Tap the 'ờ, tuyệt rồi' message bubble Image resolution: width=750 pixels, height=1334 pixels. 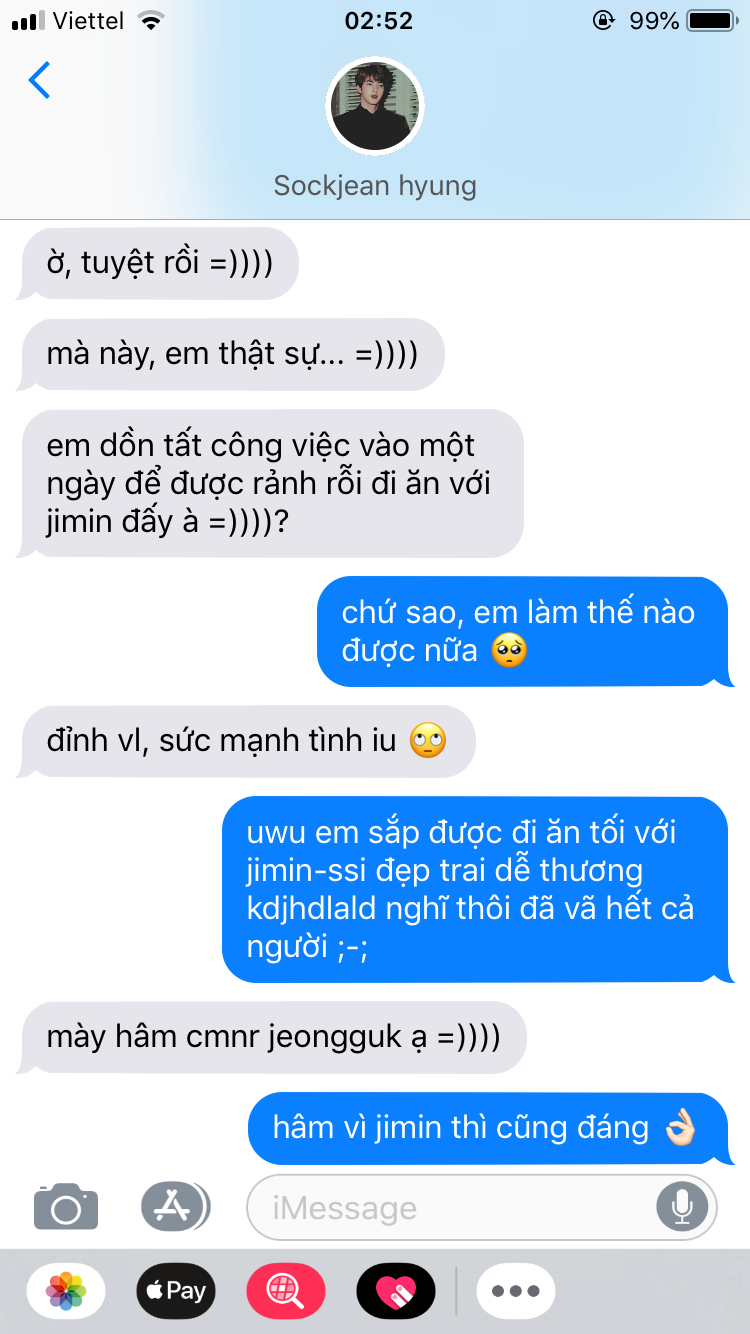pyautogui.click(x=159, y=263)
